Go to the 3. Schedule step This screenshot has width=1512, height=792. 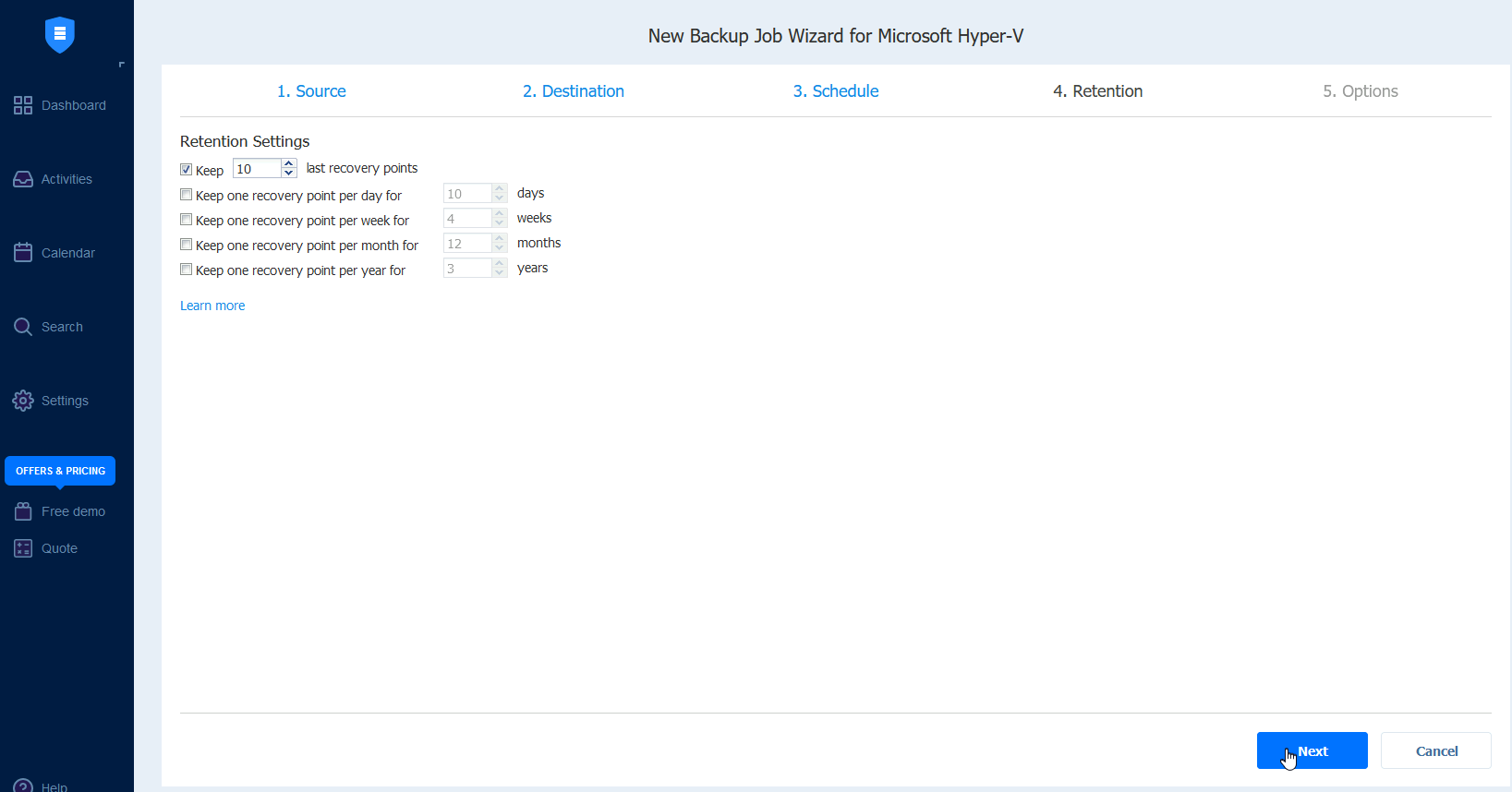[836, 91]
